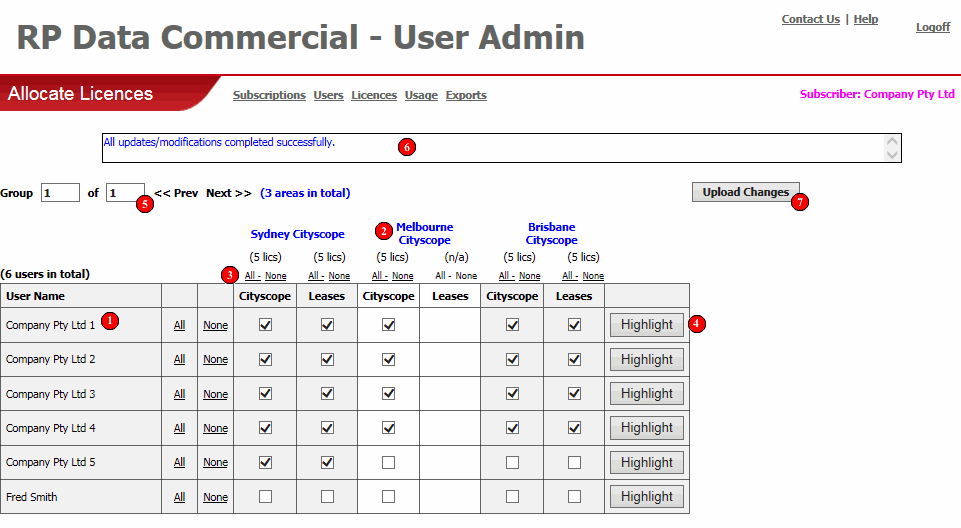This screenshot has height=528, width=961.
Task: Select All licences for Company Pty Ltd 3
Action: pos(179,394)
